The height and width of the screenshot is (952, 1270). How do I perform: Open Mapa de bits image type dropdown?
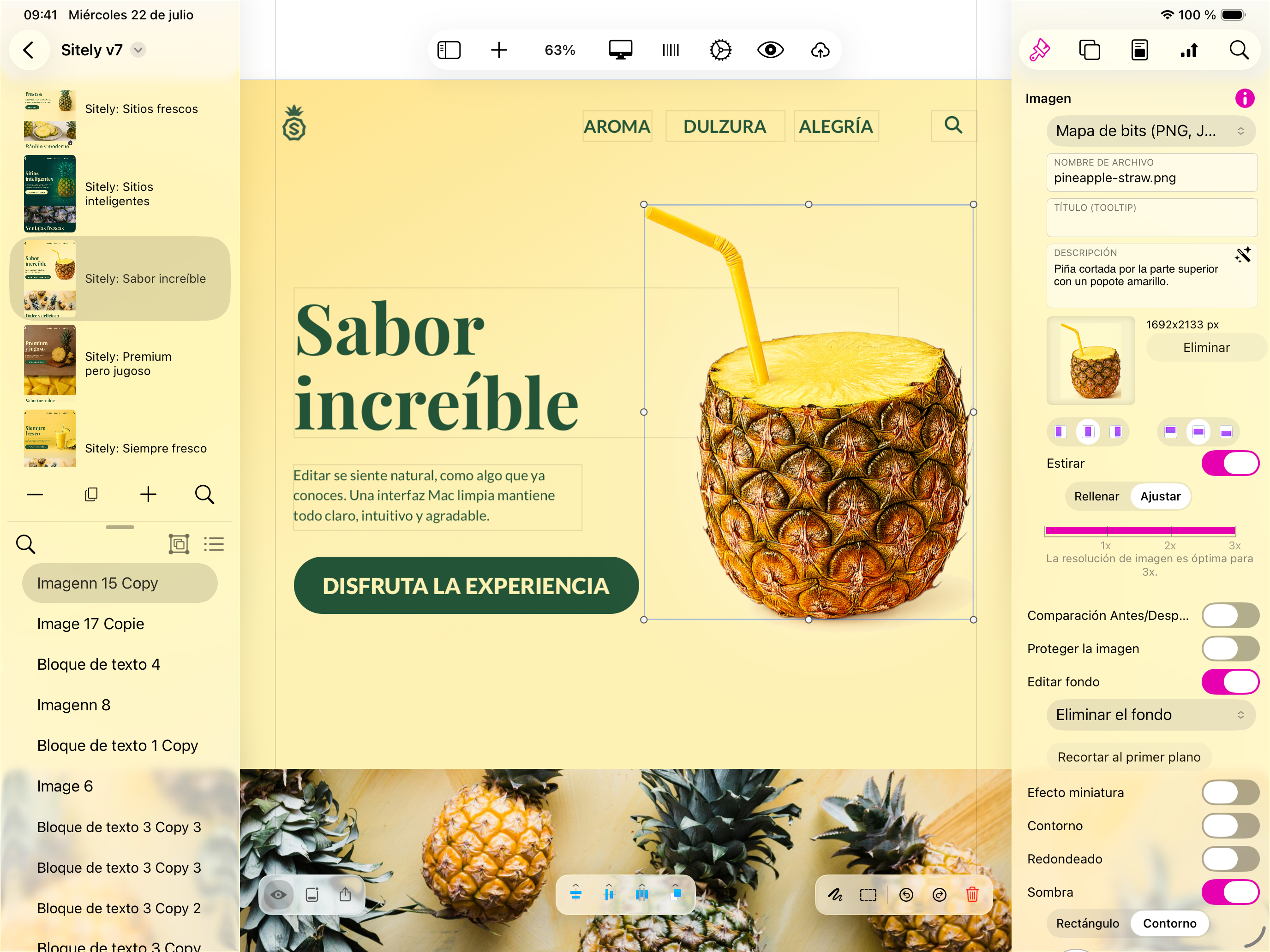click(x=1150, y=131)
